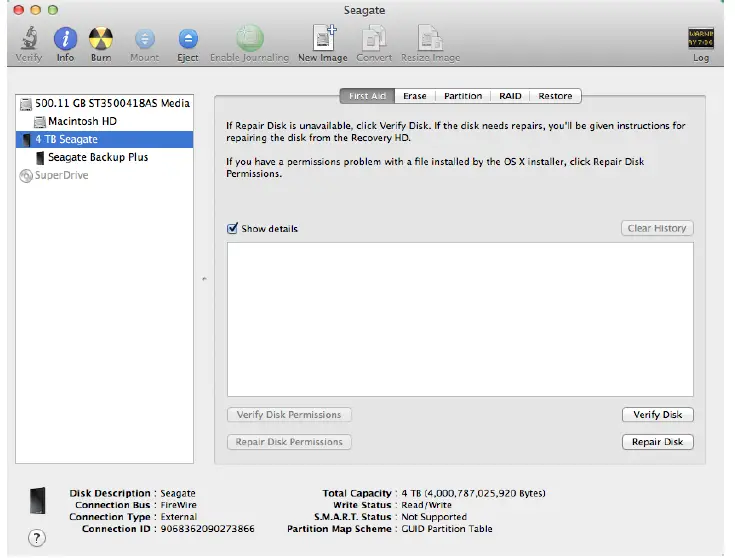Click the sidebar splitter handle dot

tap(204, 279)
